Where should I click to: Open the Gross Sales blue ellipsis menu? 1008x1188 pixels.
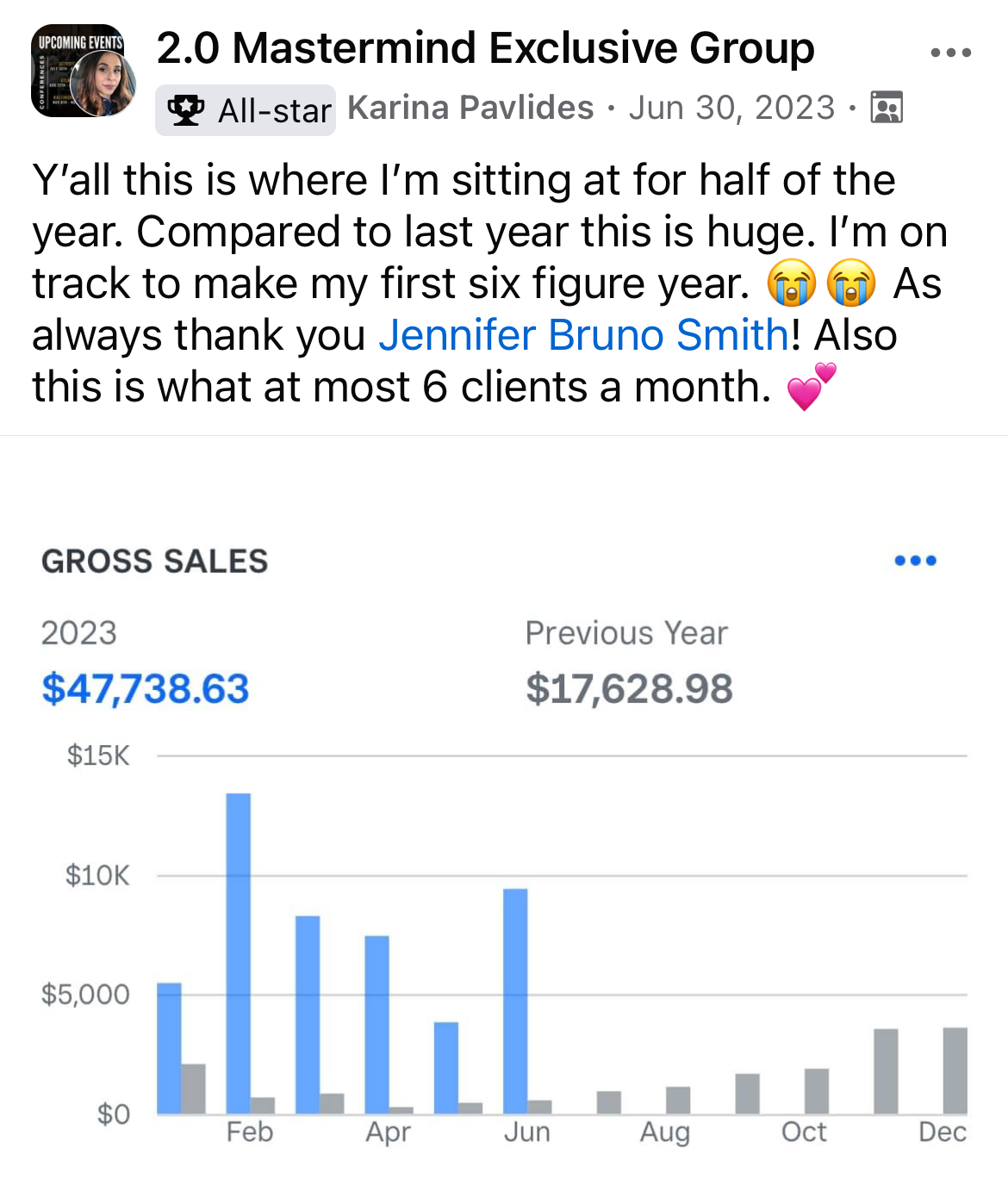click(x=915, y=561)
